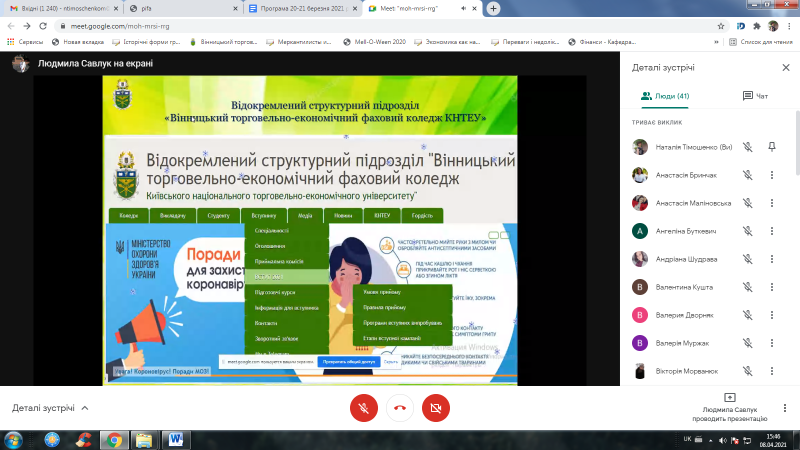Open the Windows Start button
This screenshot has height=450, width=800.
(13, 440)
